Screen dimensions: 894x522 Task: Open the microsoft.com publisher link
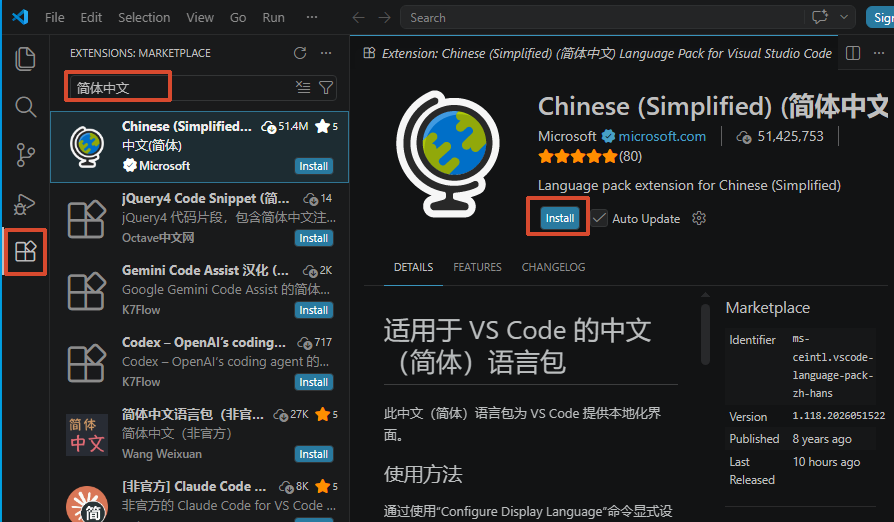tap(662, 136)
